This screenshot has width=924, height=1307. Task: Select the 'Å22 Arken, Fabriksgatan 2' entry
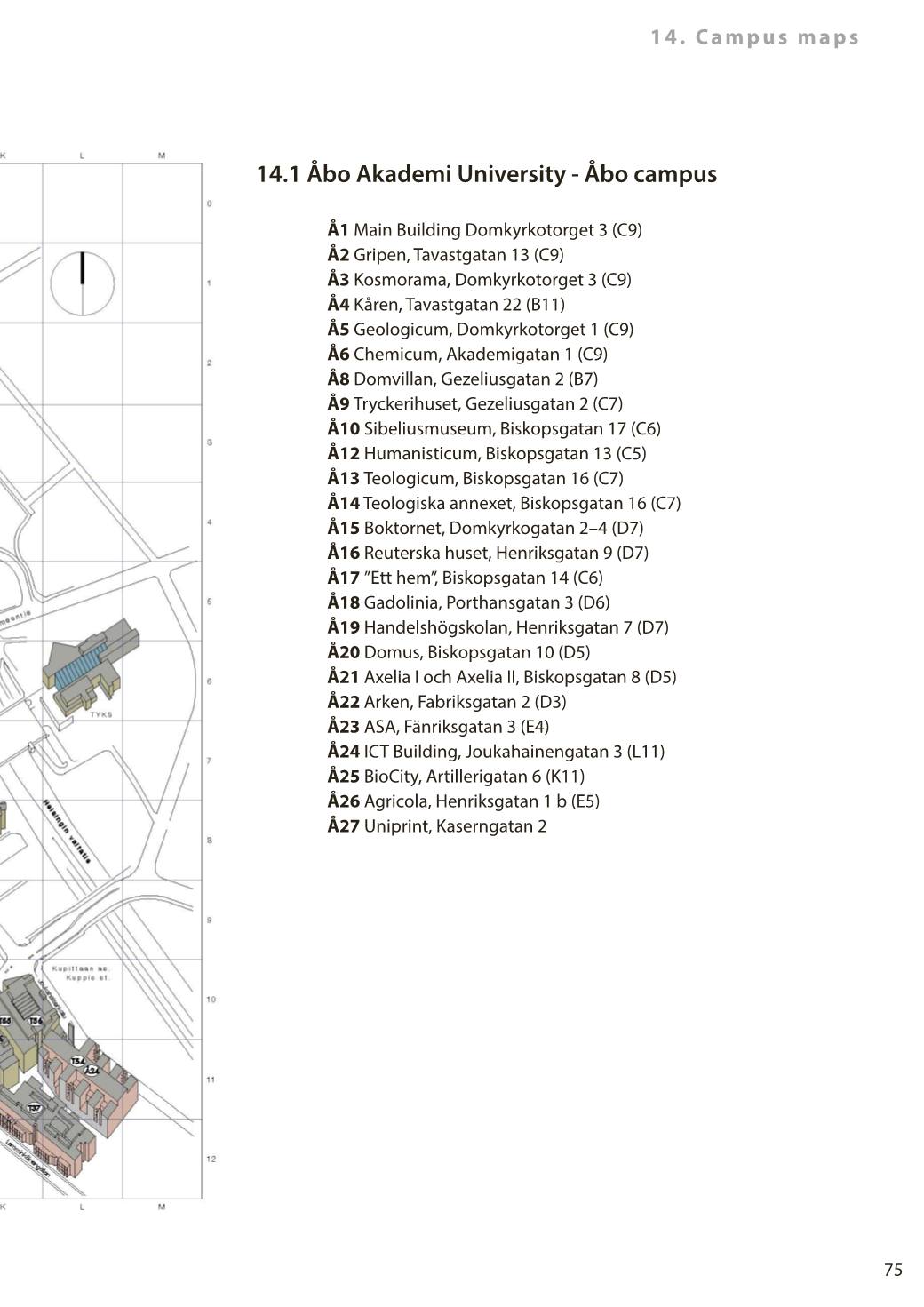447,703
